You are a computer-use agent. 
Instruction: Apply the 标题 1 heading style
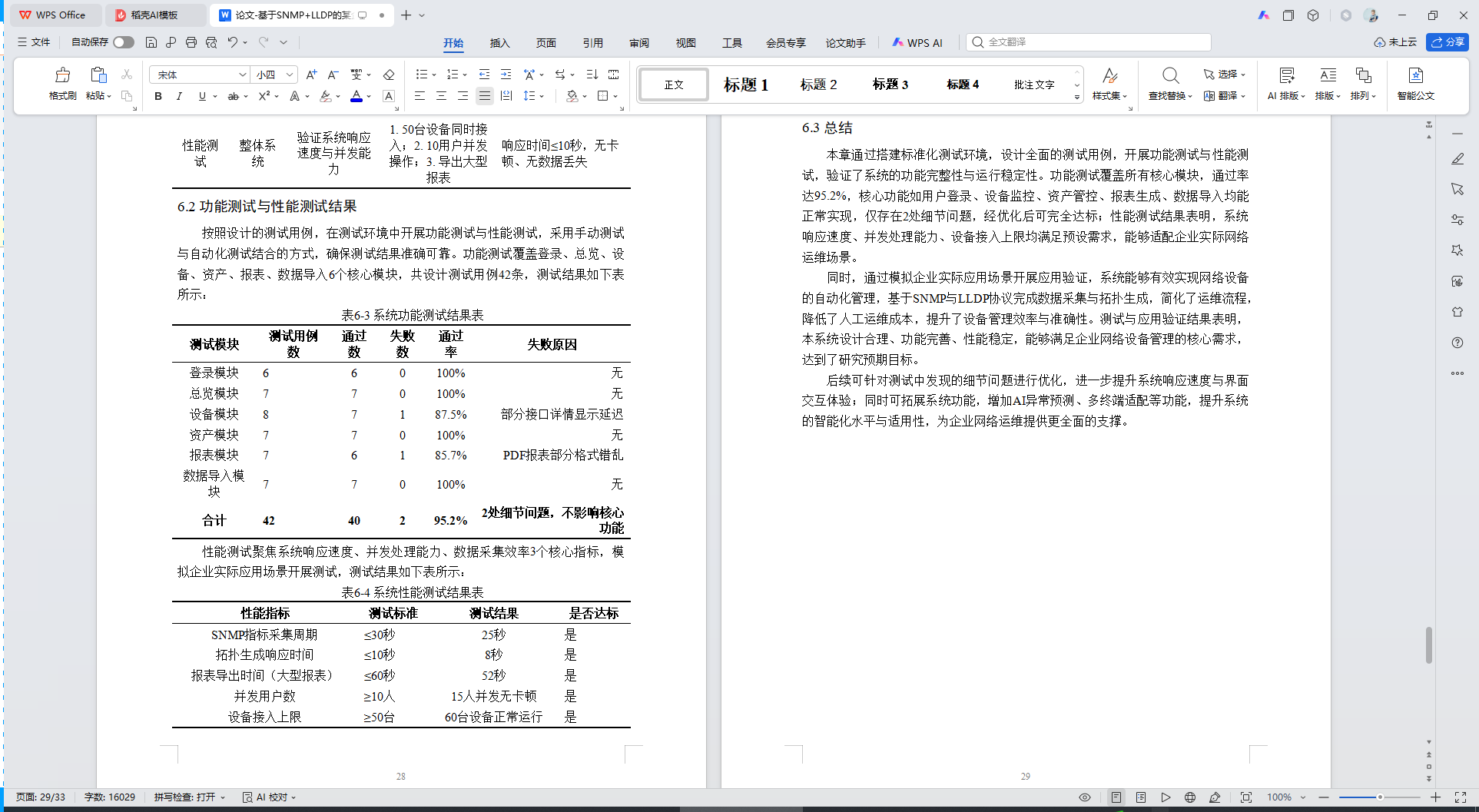[x=746, y=85]
